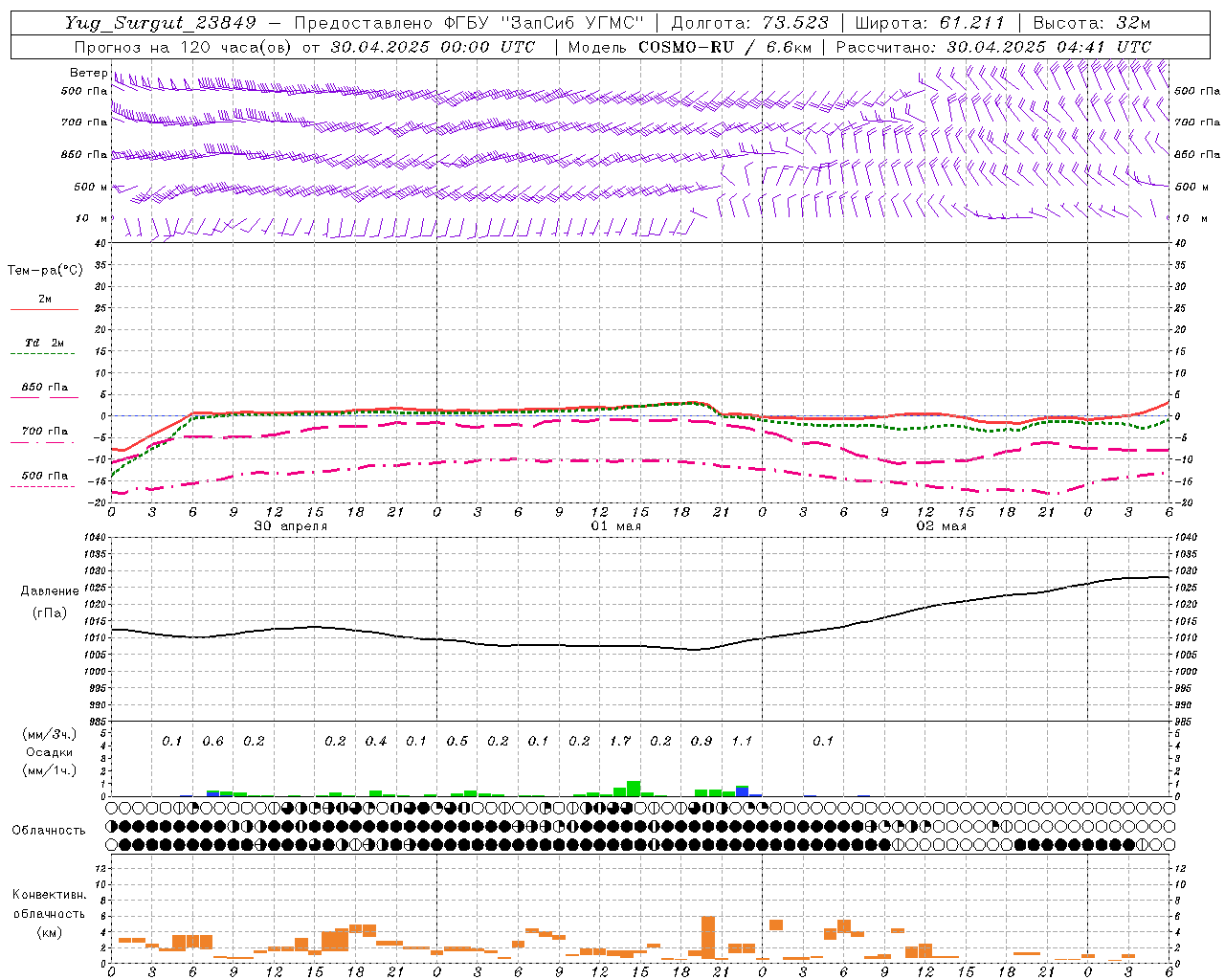The width and height of the screenshot is (1225, 980).
Task: Click the 700 гПа entry in temperature legend
Action: (x=45, y=432)
